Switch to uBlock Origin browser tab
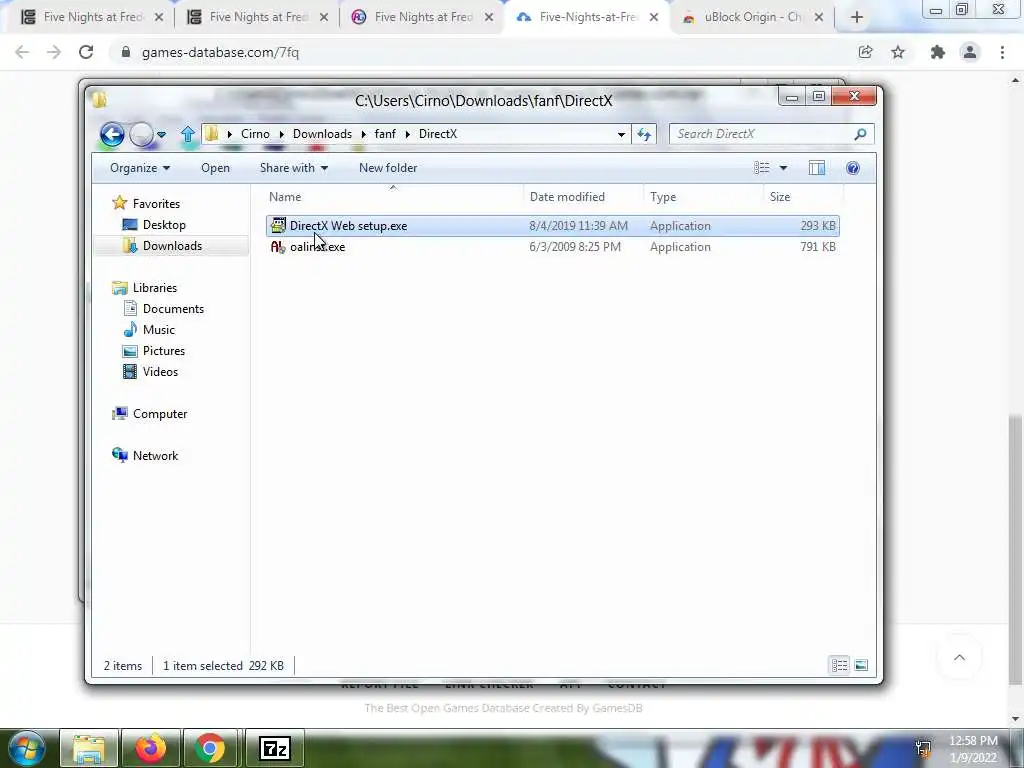The width and height of the screenshot is (1024, 768). click(752, 17)
